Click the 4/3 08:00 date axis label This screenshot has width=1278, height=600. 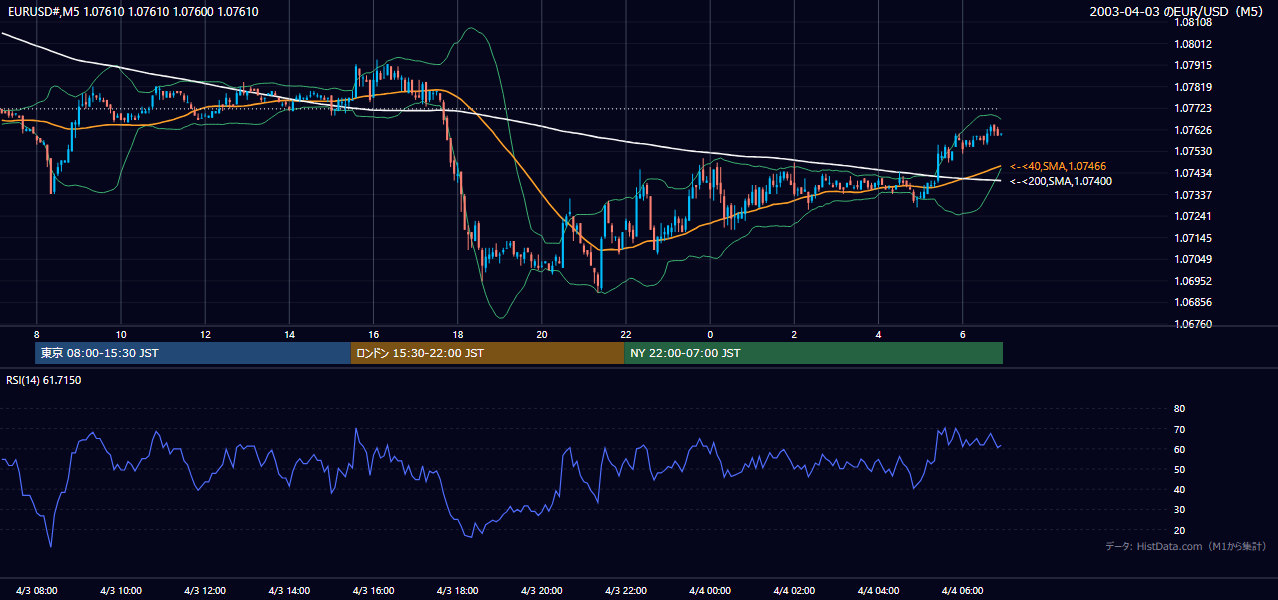[x=37, y=590]
